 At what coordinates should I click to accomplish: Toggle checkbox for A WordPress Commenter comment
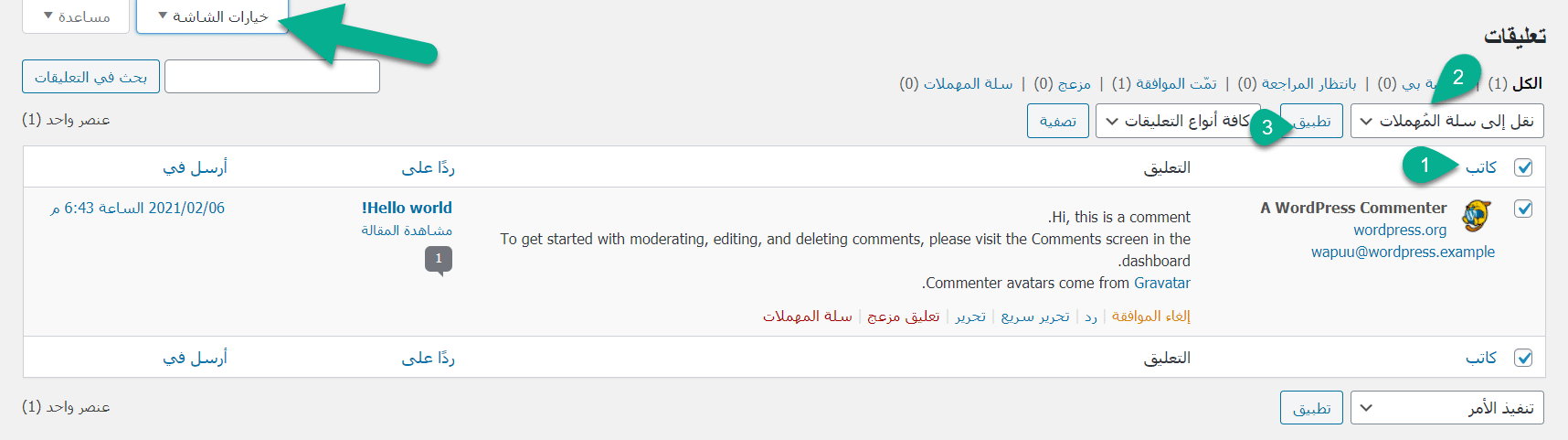click(x=1523, y=209)
